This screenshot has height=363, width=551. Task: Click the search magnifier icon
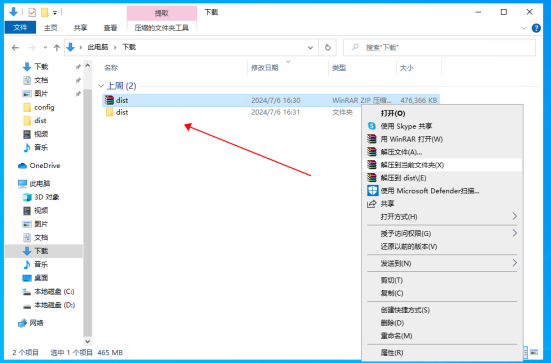(355, 47)
